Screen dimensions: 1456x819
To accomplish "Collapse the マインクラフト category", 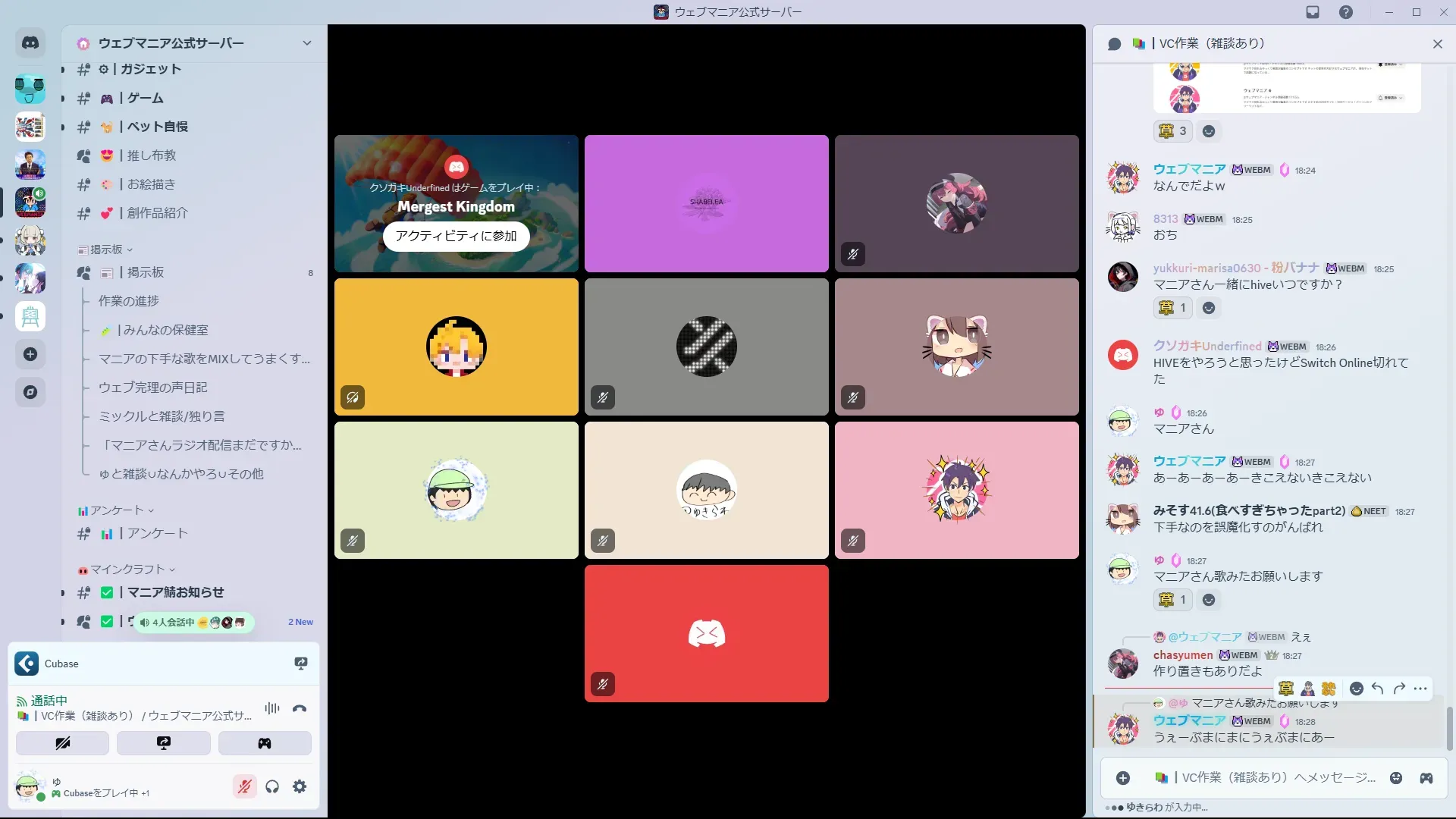I will point(127,570).
